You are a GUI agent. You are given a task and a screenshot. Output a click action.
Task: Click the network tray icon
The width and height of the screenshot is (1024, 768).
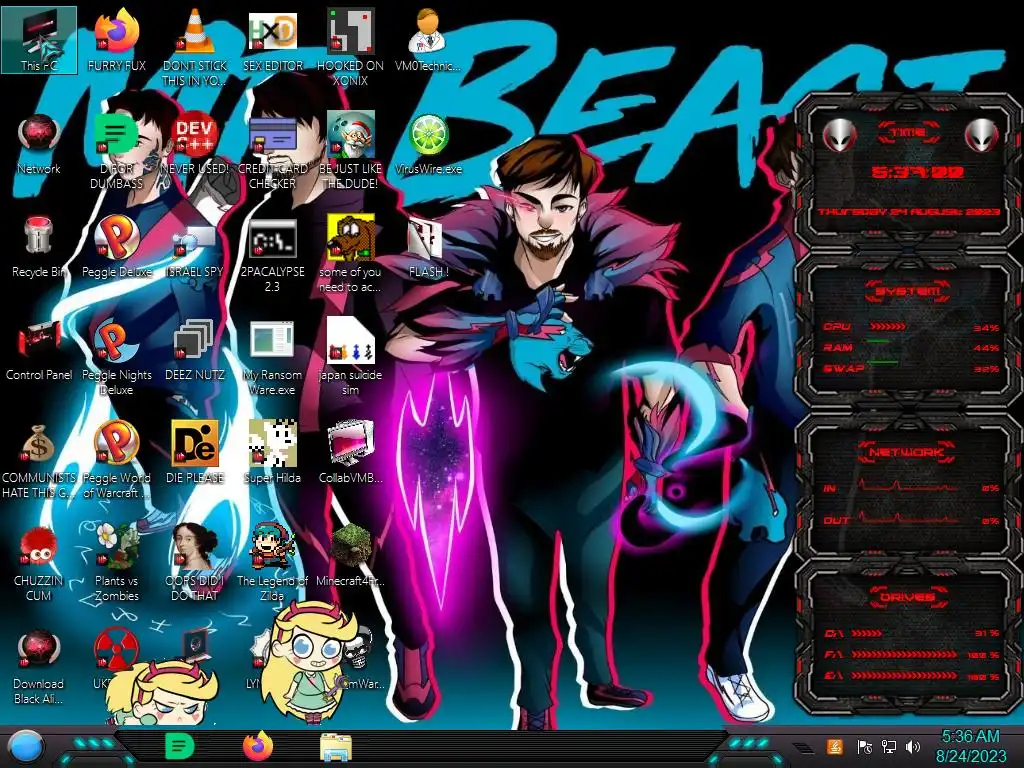[x=889, y=746]
